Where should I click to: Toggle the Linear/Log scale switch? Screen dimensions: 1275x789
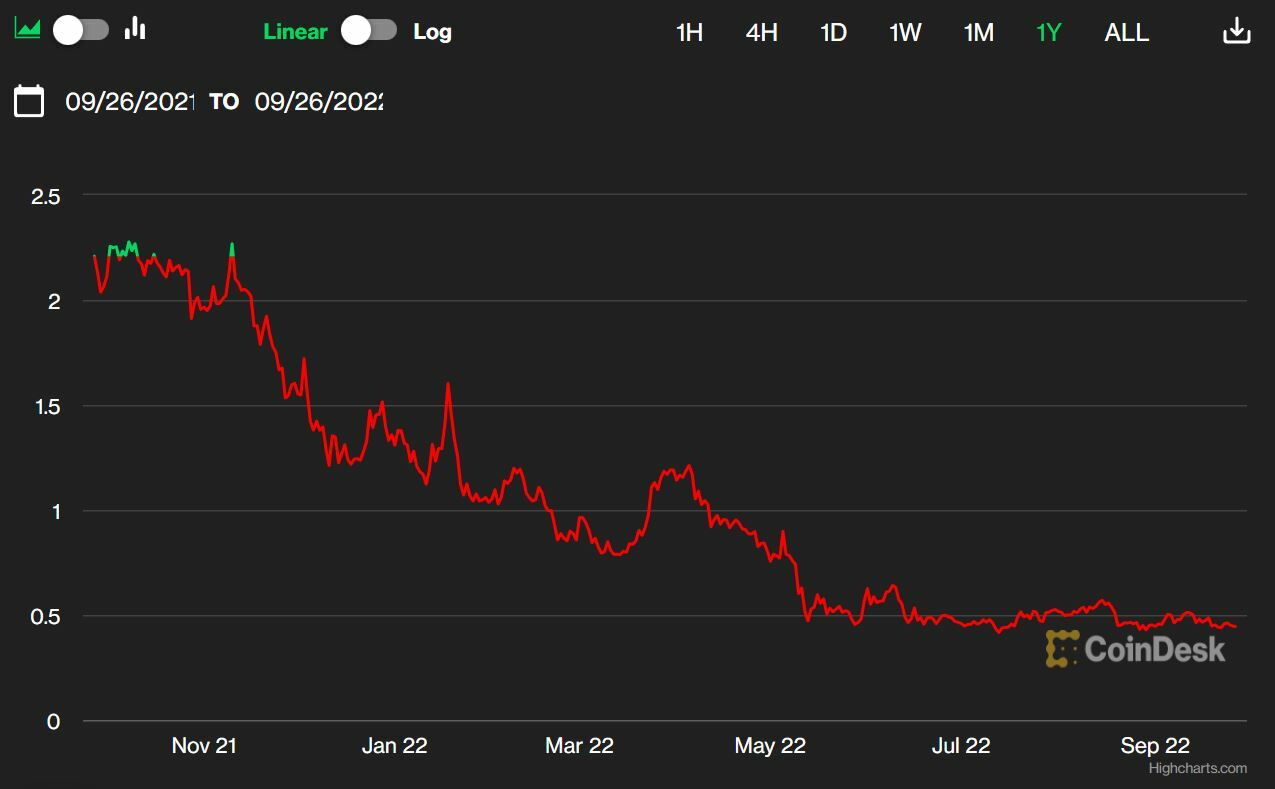coord(369,31)
